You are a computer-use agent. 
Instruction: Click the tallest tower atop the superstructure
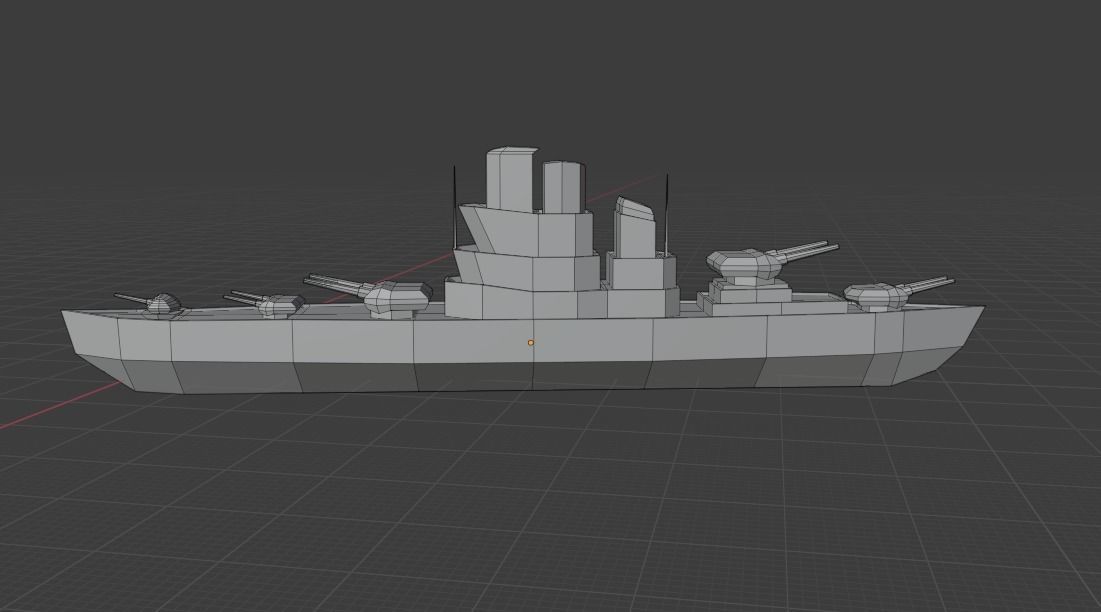tap(511, 179)
